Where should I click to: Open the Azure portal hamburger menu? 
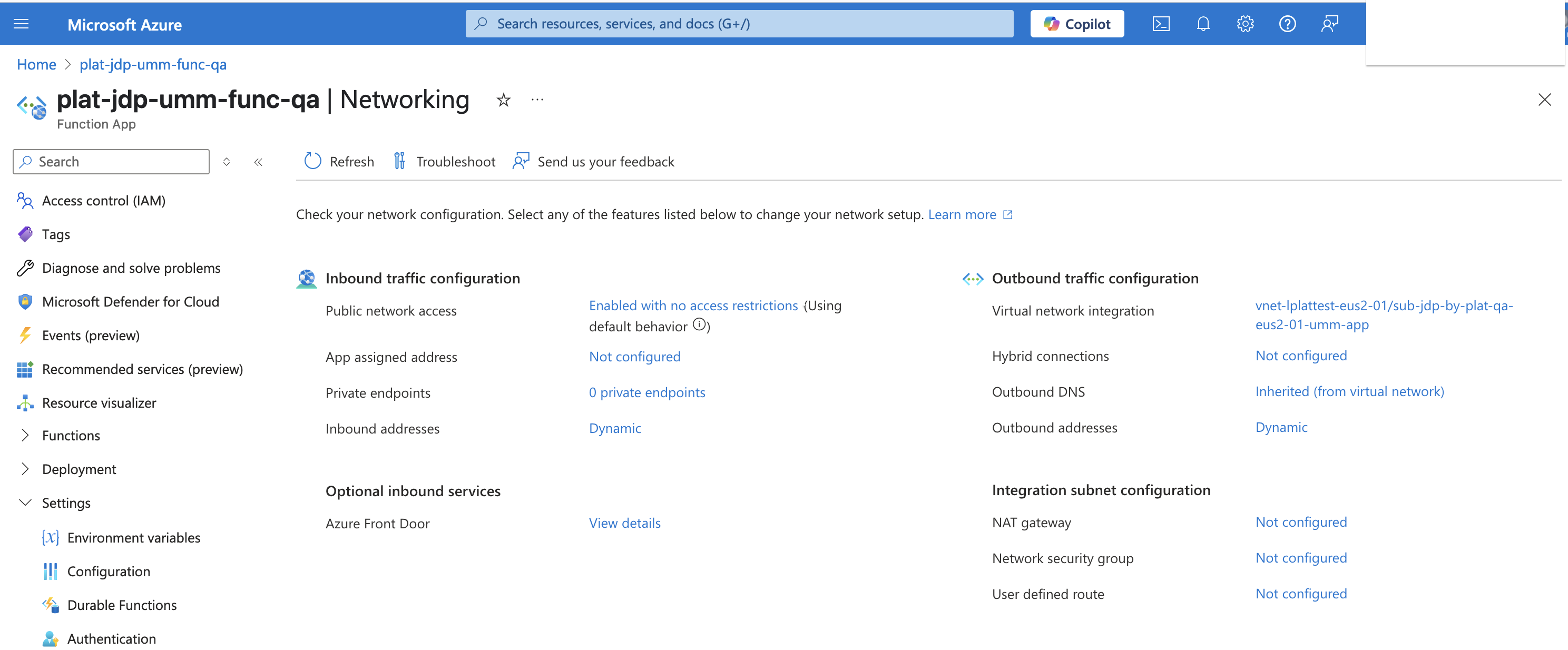[21, 24]
